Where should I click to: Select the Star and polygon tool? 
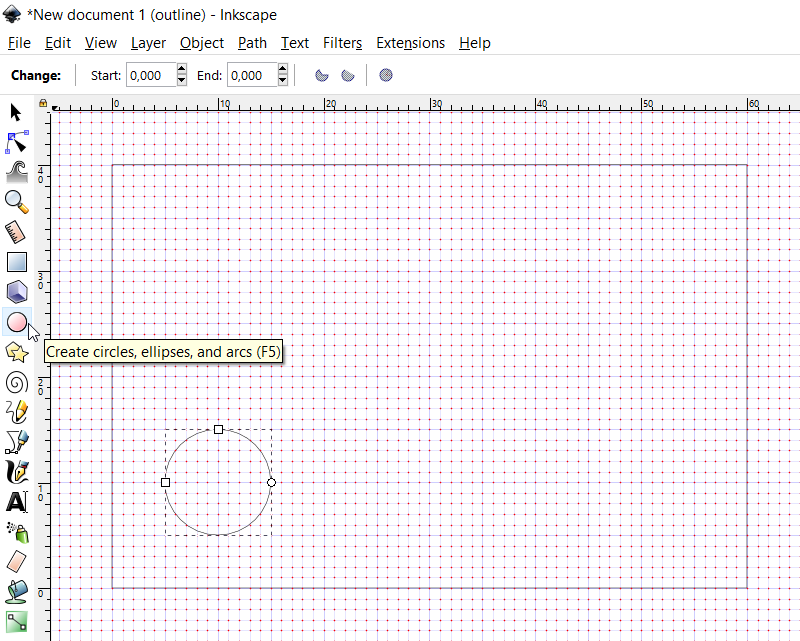16,352
